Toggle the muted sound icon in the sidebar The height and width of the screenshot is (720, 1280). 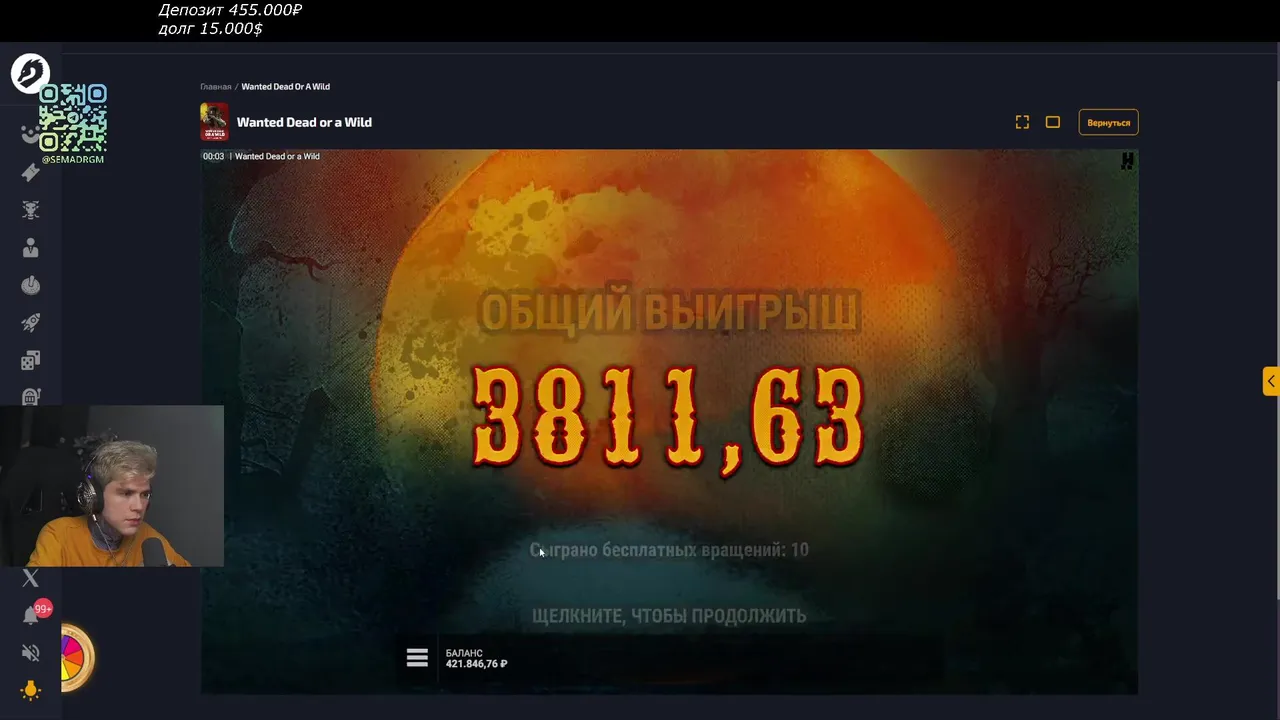(30, 653)
